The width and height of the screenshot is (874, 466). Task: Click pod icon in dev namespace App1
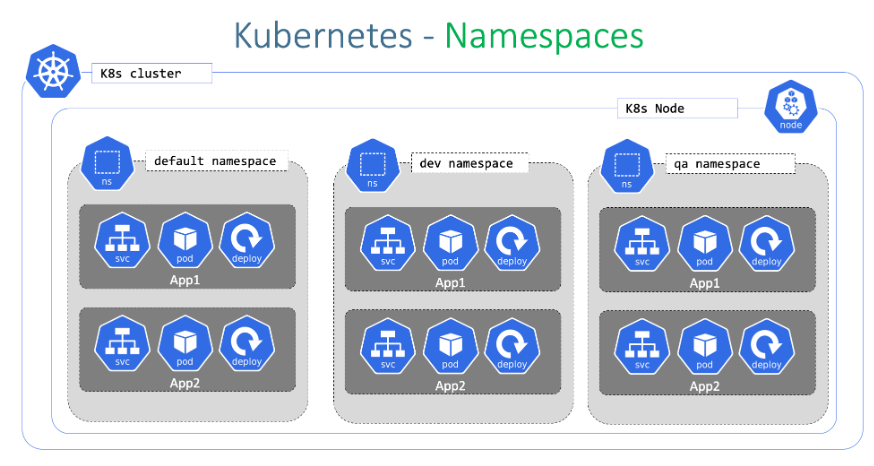point(450,244)
